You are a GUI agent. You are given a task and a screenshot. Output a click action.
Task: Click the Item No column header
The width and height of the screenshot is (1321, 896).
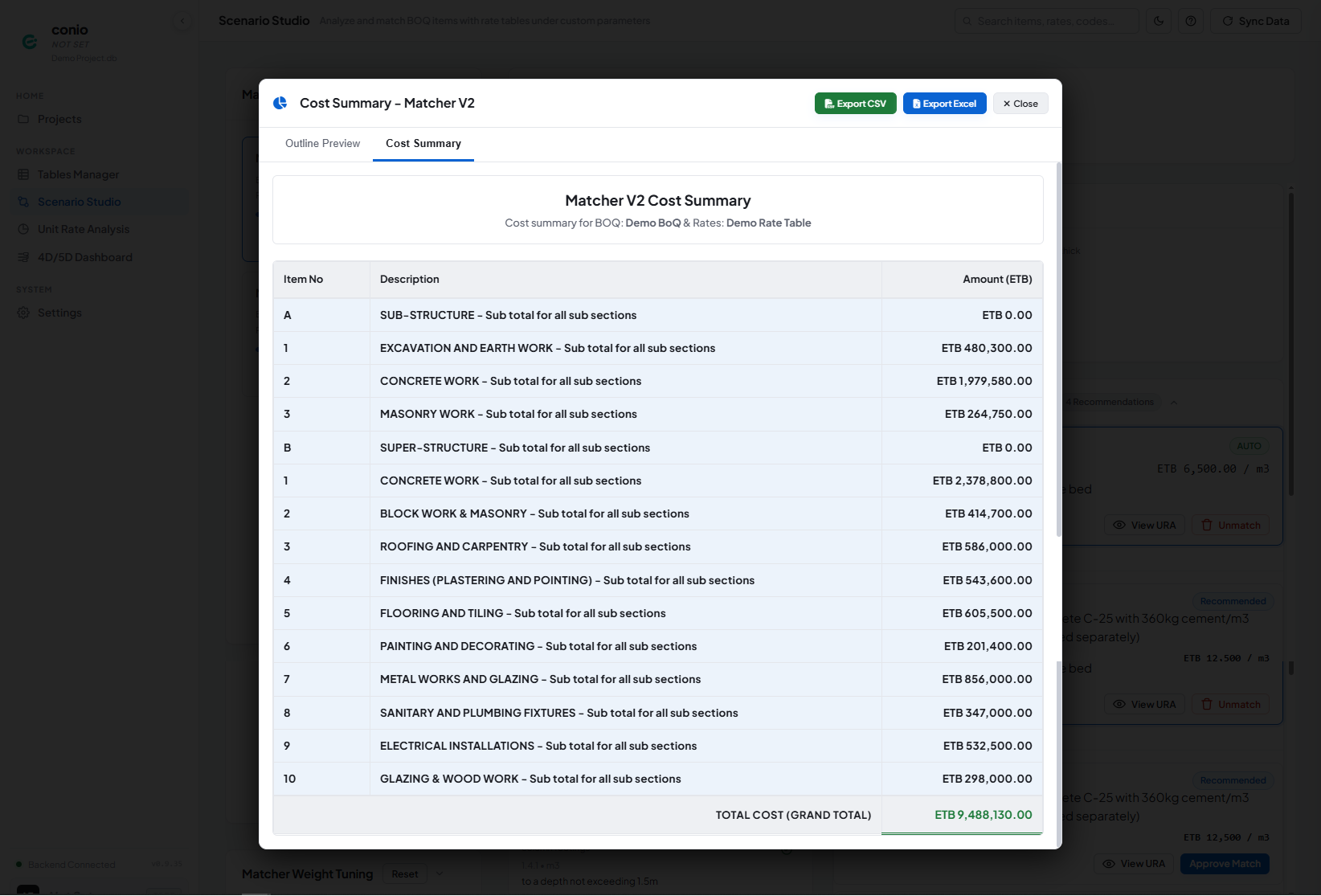click(x=321, y=280)
